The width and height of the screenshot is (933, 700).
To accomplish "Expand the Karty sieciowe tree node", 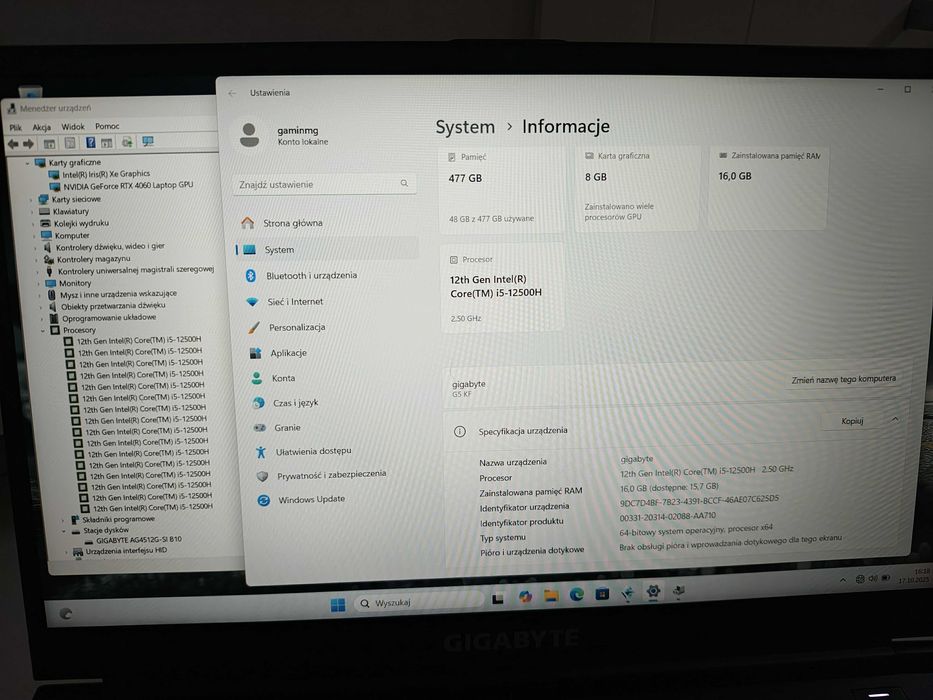I will pyautogui.click(x=31, y=201).
